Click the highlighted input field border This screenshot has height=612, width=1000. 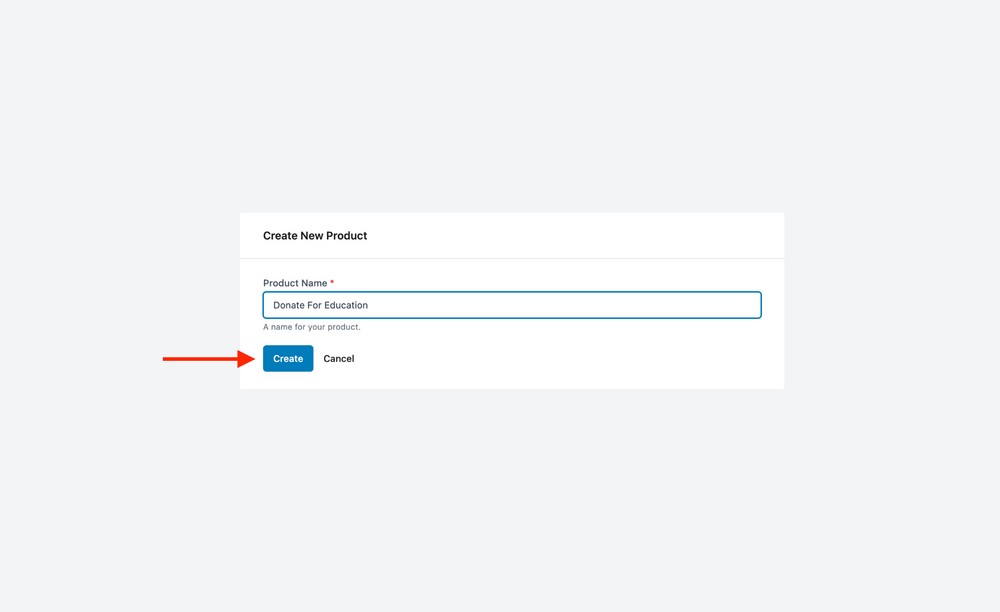click(x=512, y=292)
